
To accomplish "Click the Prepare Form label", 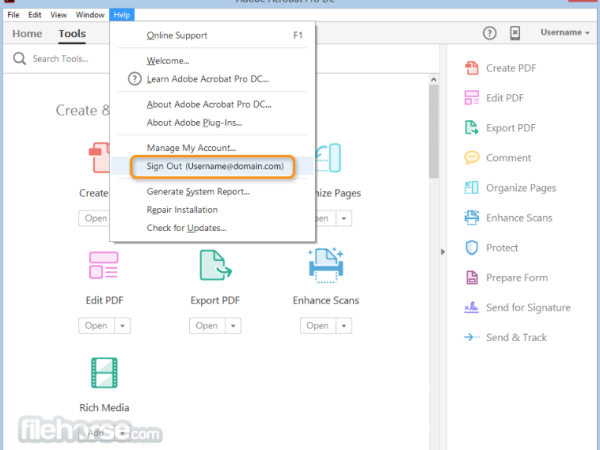I will click(517, 277).
